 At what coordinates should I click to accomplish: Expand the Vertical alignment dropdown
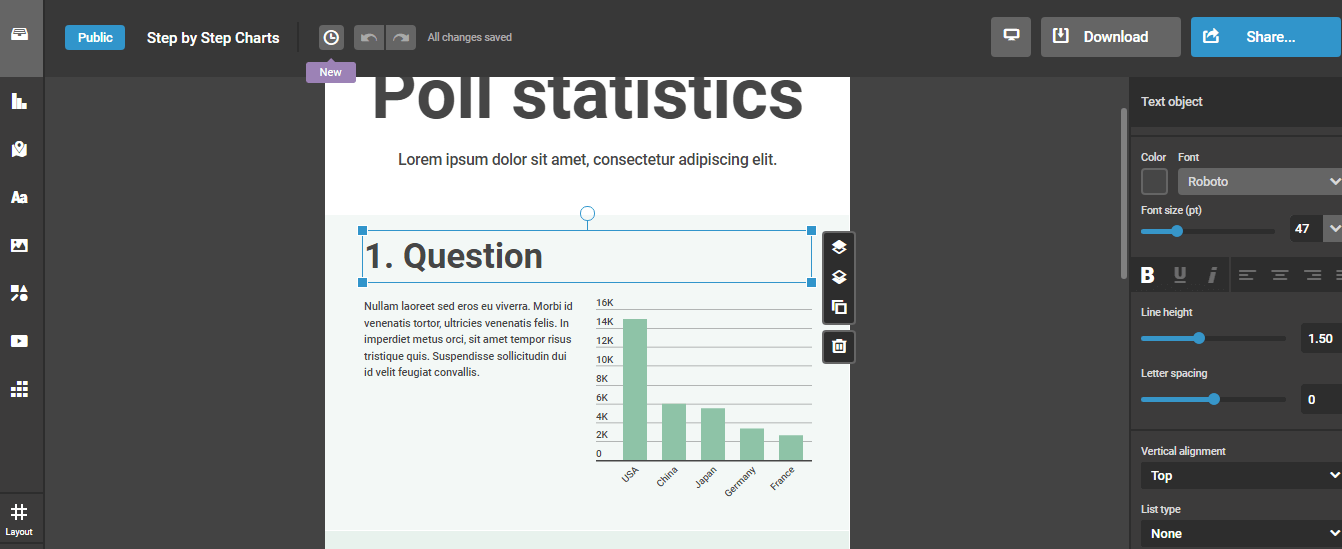[x=1240, y=476]
